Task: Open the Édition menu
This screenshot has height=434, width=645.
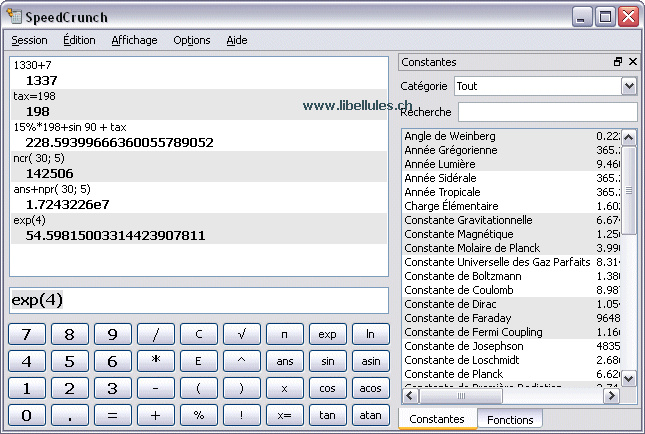Action: pyautogui.click(x=79, y=40)
